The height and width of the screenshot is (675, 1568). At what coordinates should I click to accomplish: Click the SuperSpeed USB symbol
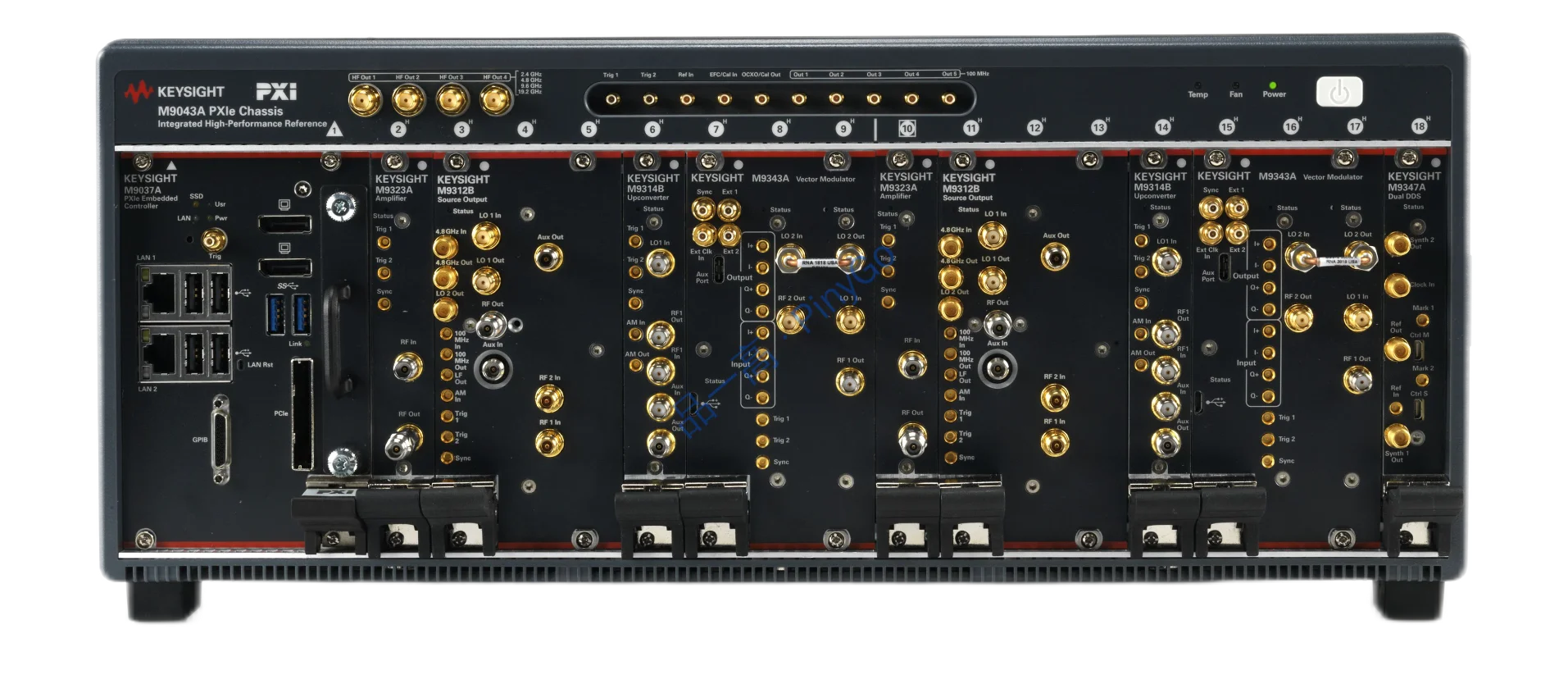[287, 286]
